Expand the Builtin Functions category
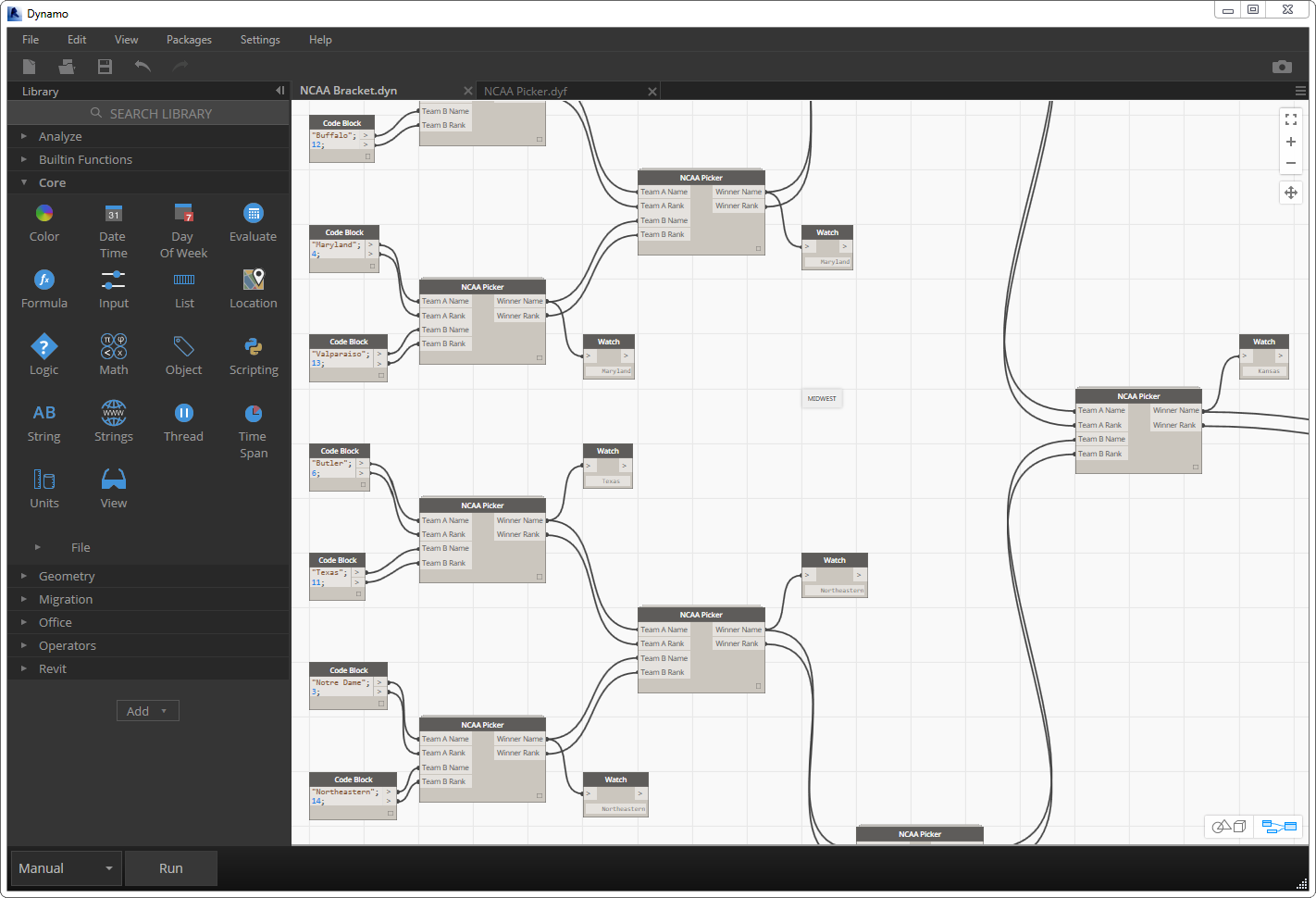The height and width of the screenshot is (898, 1316). pos(148,159)
